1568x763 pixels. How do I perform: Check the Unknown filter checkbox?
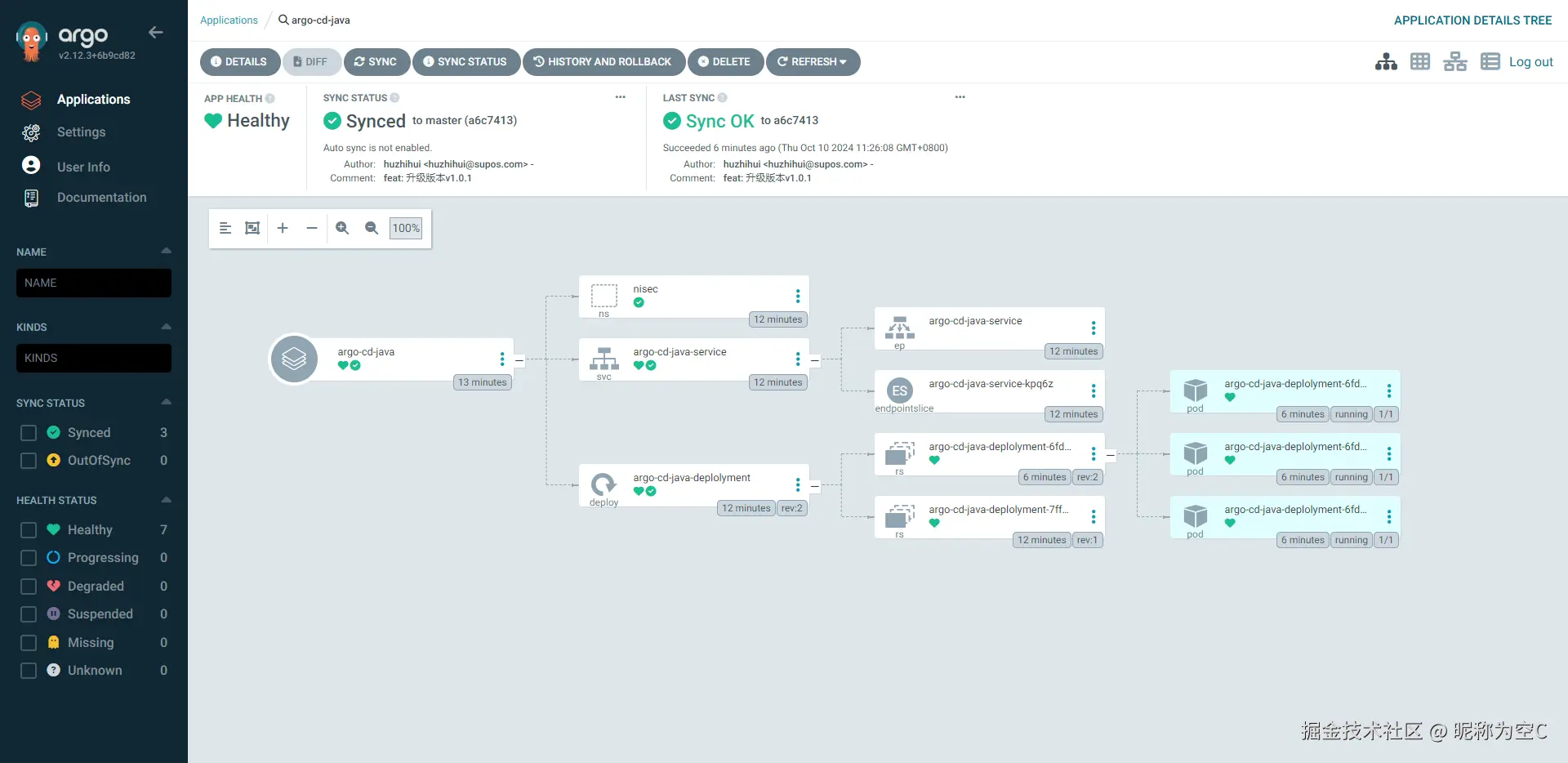pos(29,671)
